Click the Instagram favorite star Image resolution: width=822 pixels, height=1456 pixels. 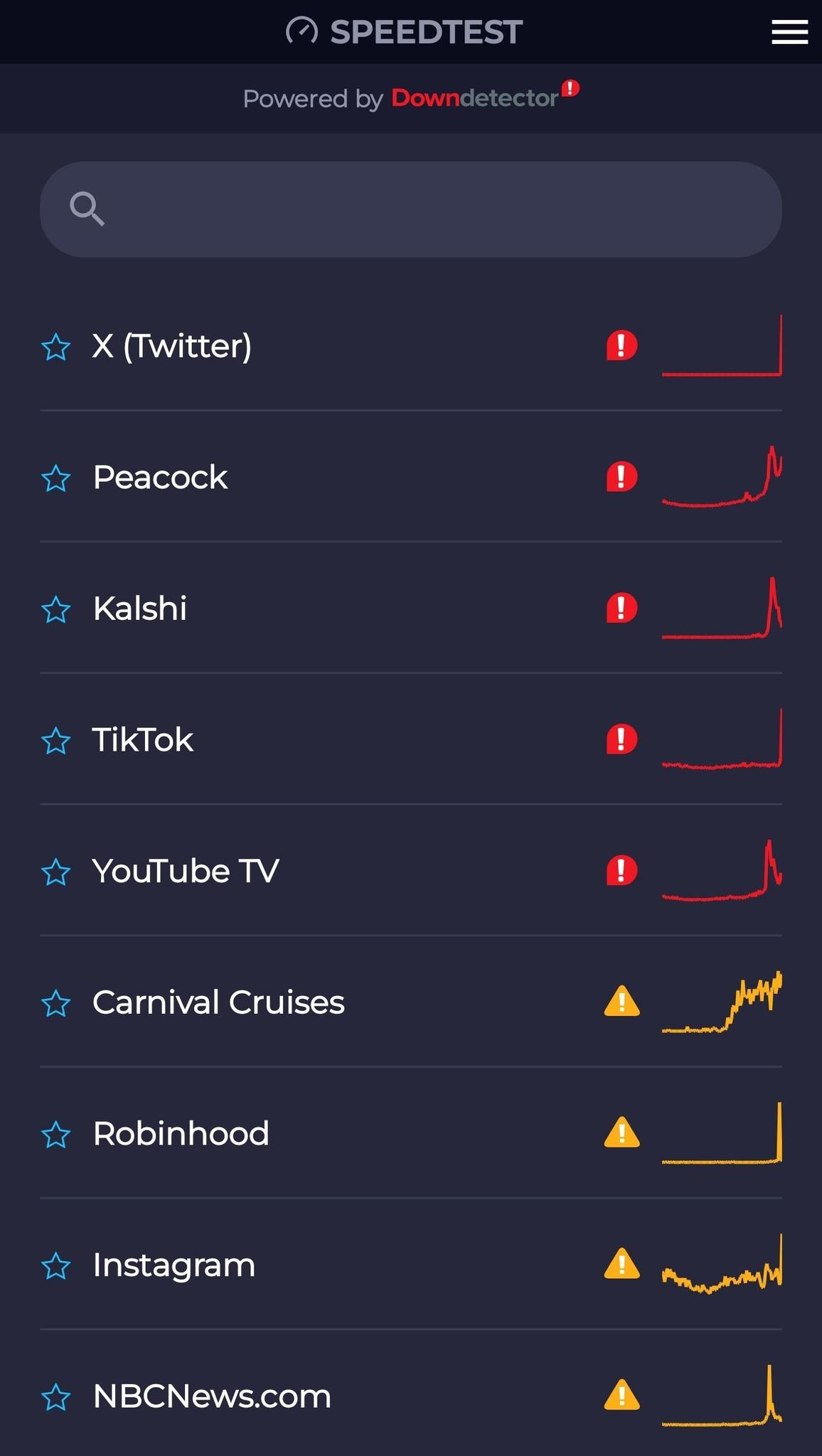56,1266
